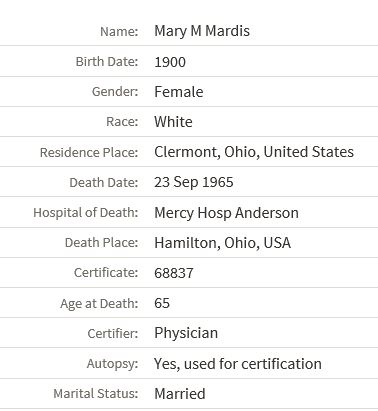Click the Residence Place label
378x411 pixels.
click(89, 153)
